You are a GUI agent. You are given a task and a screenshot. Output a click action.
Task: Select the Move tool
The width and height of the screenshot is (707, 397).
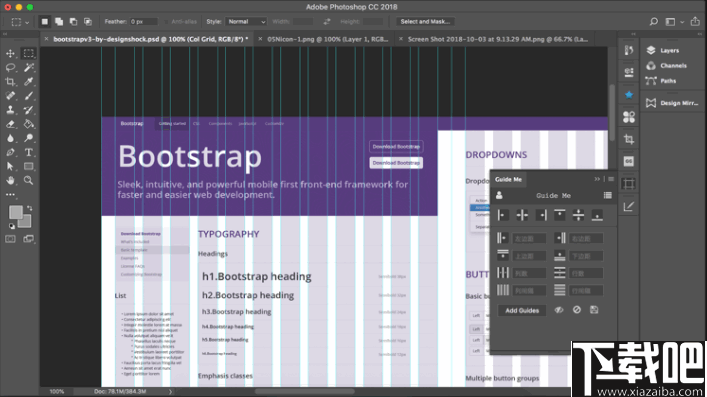tap(10, 53)
